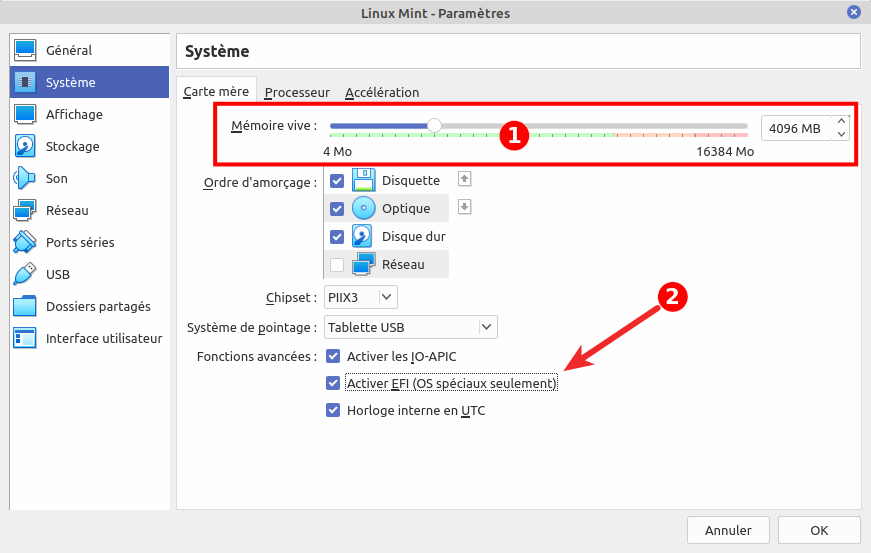The height and width of the screenshot is (553, 871).
Task: Close the Paramètres dialog window
Action: click(x=854, y=12)
